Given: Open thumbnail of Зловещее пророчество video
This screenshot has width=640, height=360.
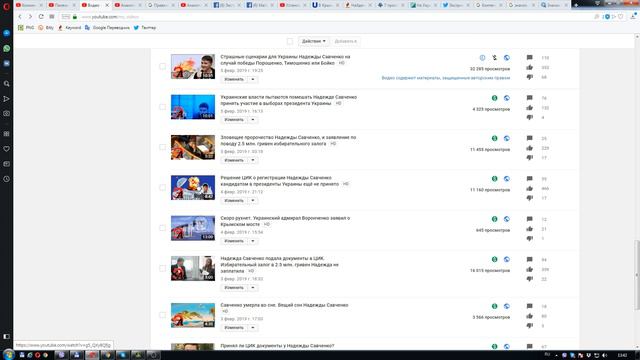Looking at the screenshot, I should click(193, 147).
